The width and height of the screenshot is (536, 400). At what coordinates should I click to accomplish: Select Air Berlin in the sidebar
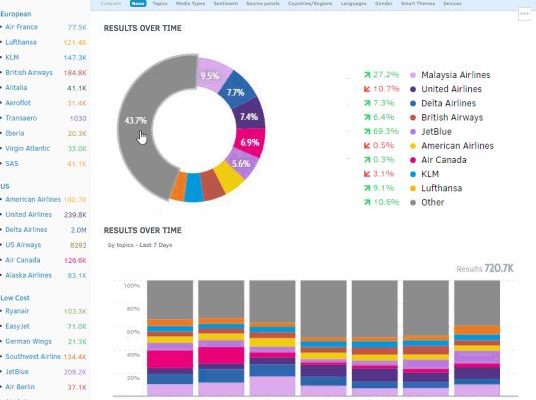pyautogui.click(x=20, y=387)
